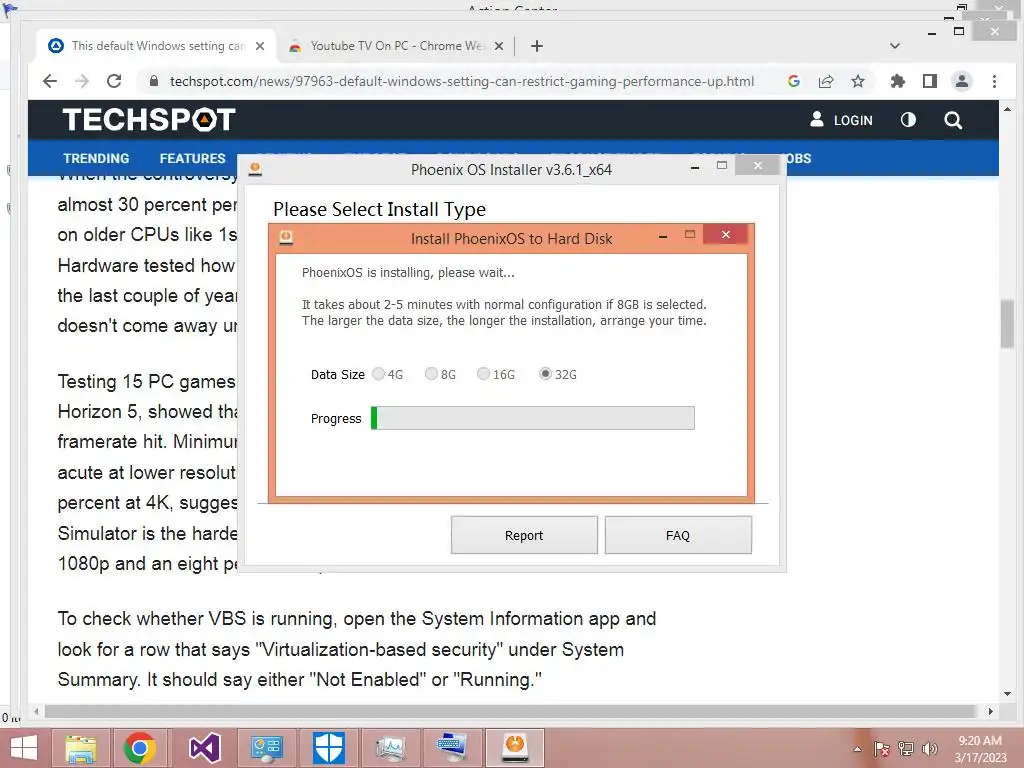Launch Chrome from the taskbar
The width and height of the screenshot is (1024, 768).
click(x=139, y=748)
